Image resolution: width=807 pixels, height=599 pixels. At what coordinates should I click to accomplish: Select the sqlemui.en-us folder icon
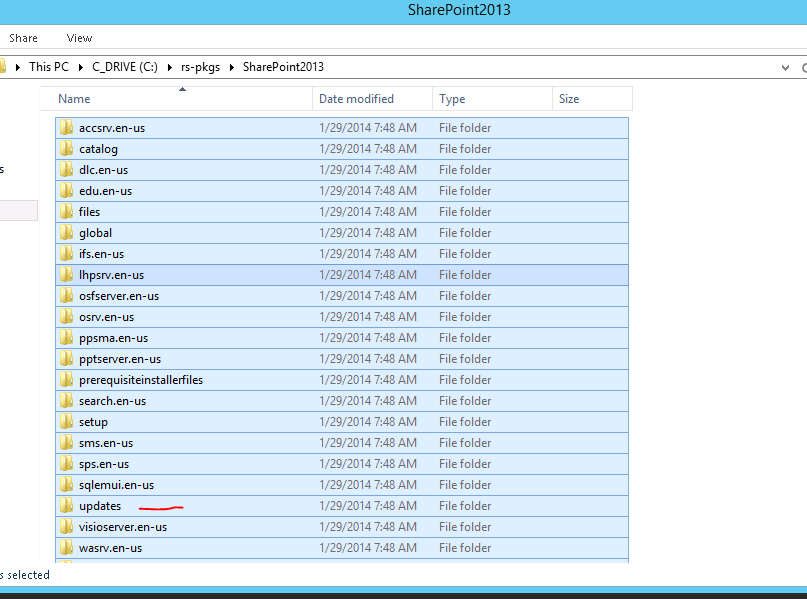[66, 485]
